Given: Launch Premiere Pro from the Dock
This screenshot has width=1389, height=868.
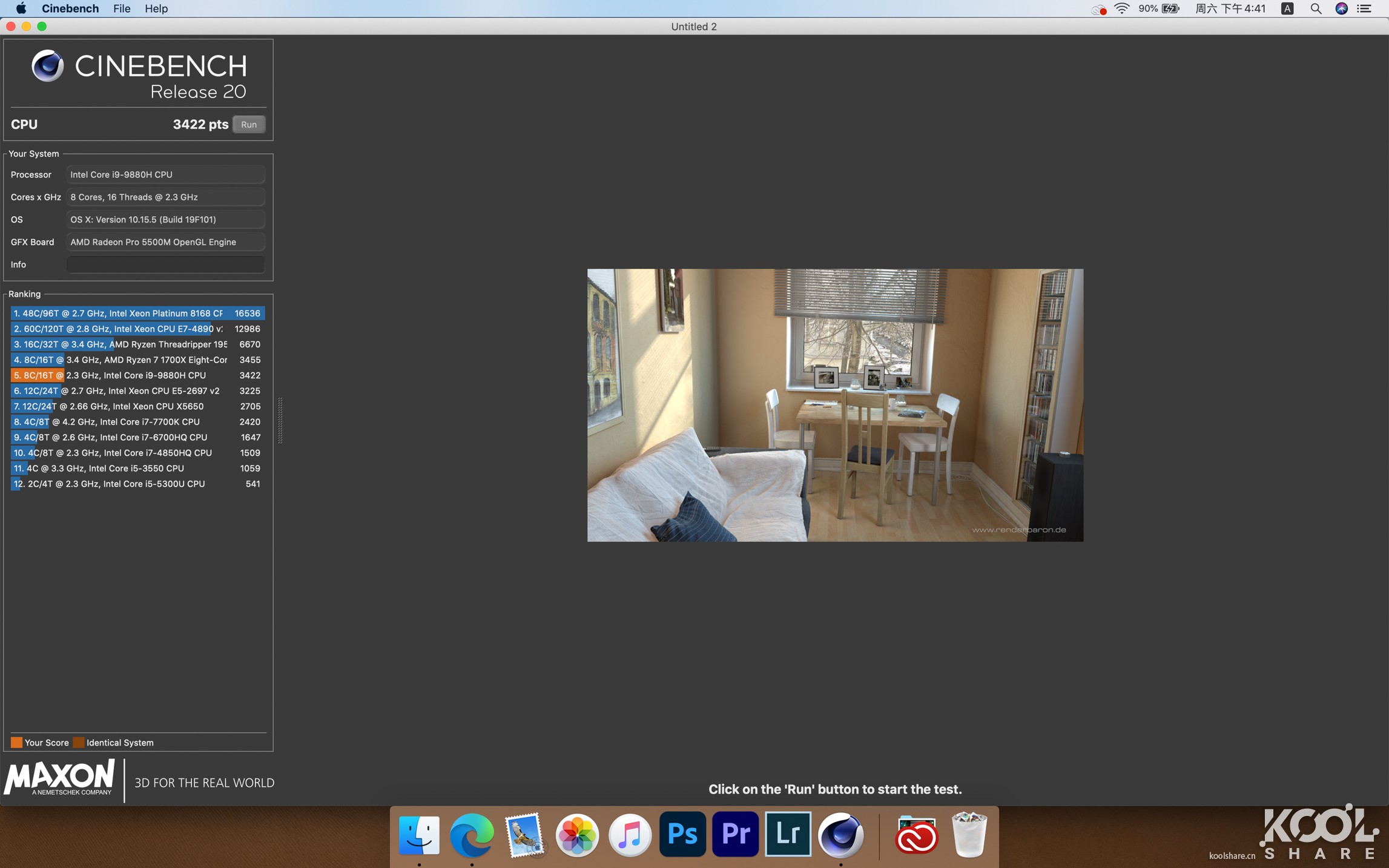Looking at the screenshot, I should [x=734, y=833].
